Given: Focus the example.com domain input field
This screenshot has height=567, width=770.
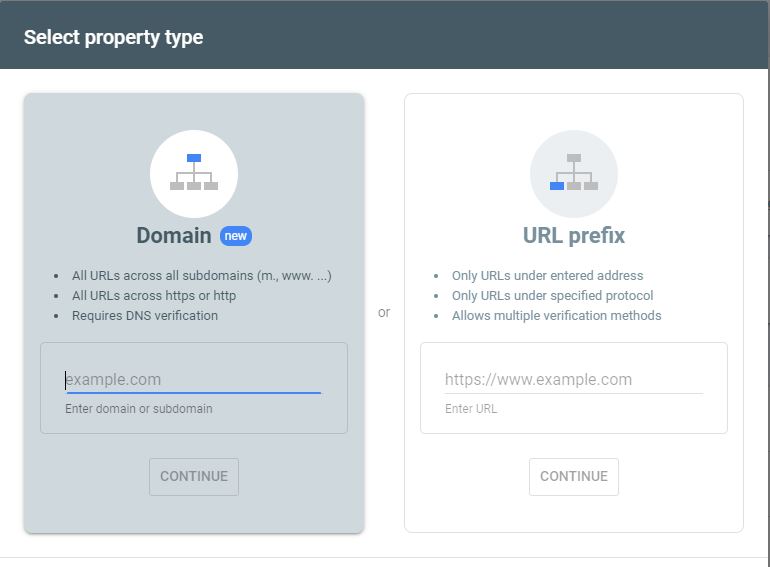Looking at the screenshot, I should [x=193, y=379].
